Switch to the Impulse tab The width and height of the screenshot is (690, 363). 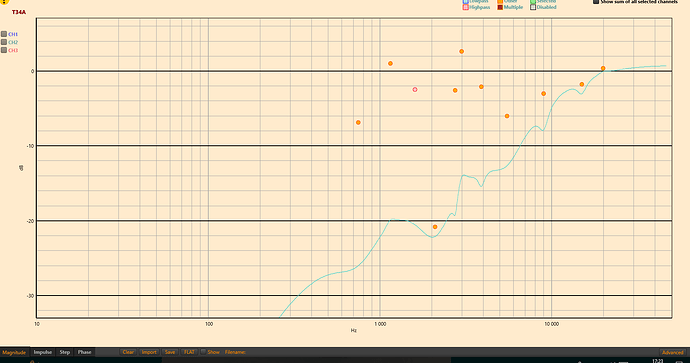(43, 352)
